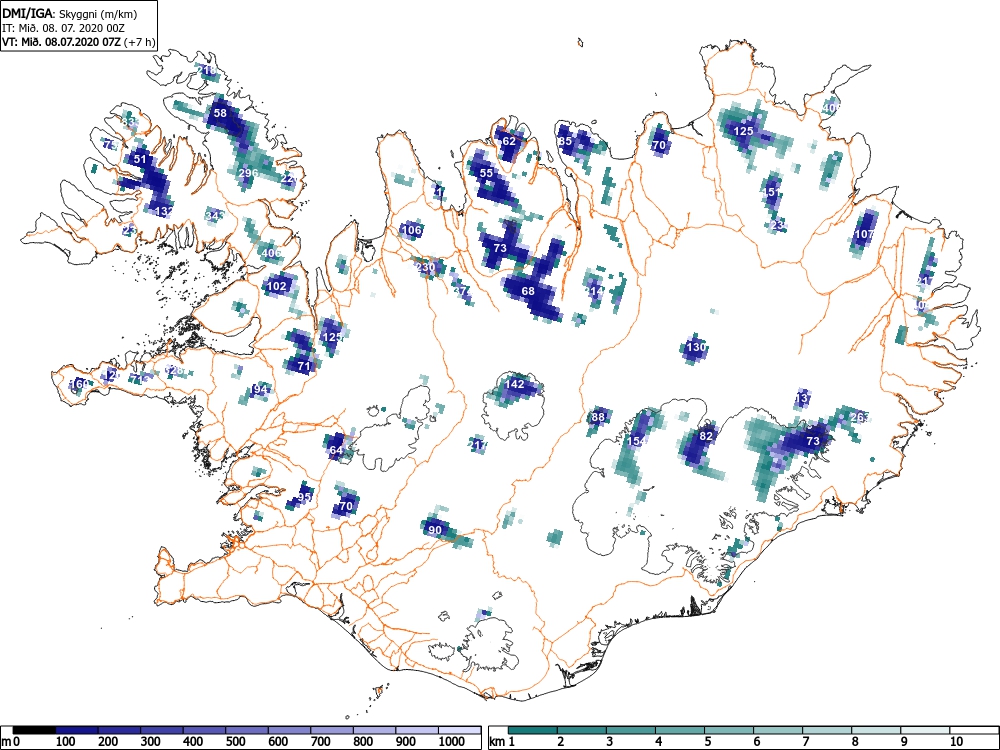The height and width of the screenshot is (750, 1000).
Task: Click the visibility value '85' on the map
Action: click(565, 141)
